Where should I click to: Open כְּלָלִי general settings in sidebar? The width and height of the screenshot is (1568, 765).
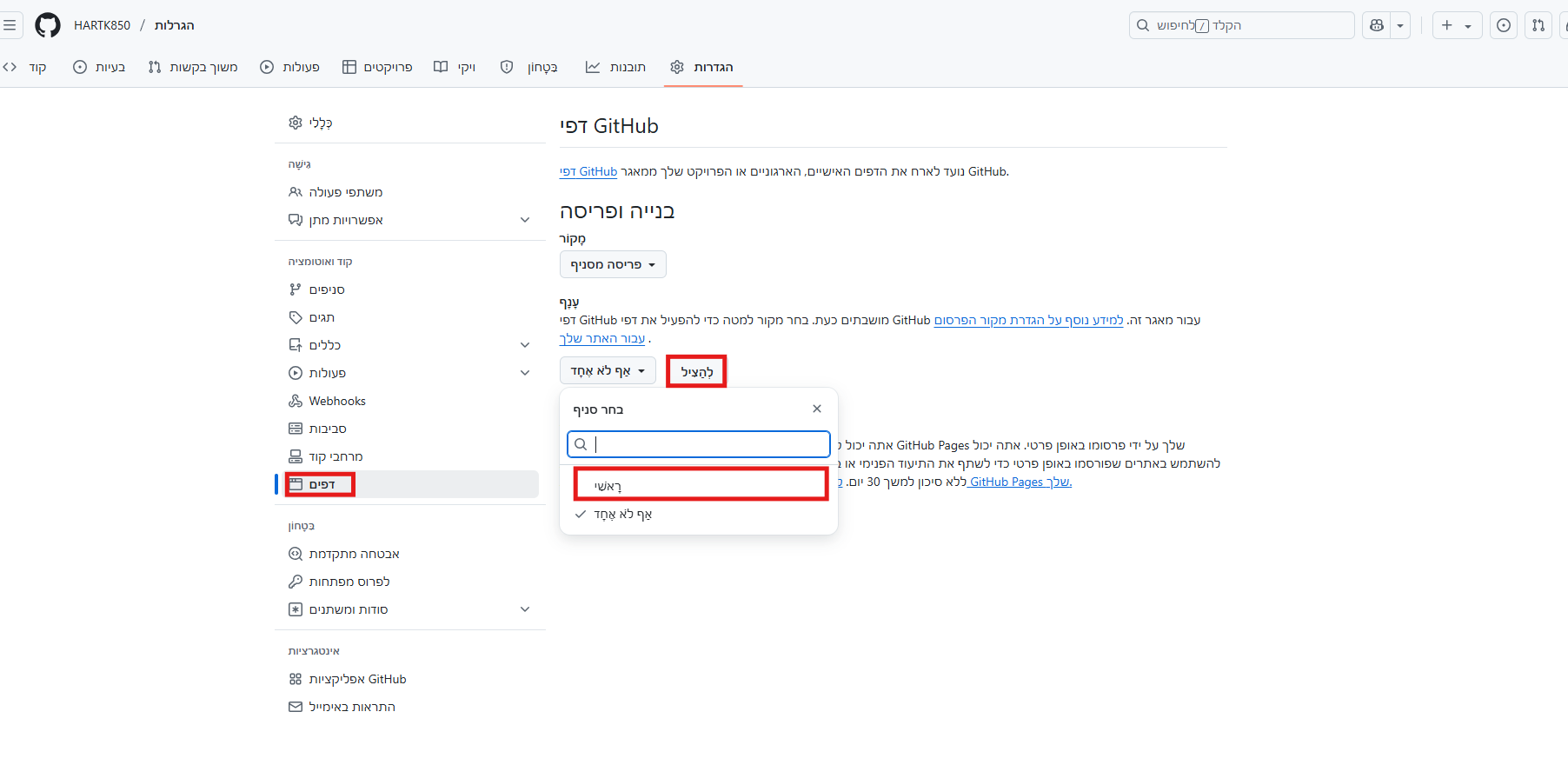click(410, 123)
